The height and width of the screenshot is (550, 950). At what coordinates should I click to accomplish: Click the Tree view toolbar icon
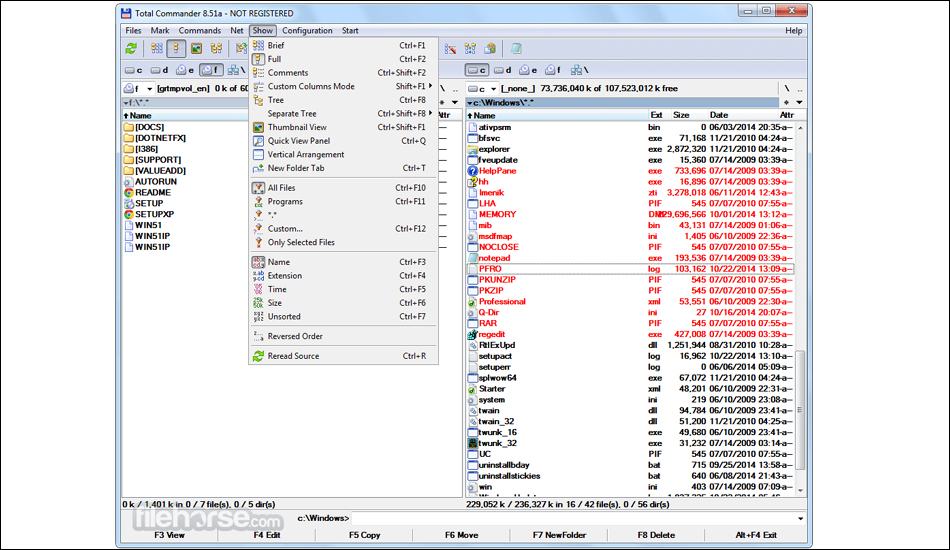(x=216, y=48)
